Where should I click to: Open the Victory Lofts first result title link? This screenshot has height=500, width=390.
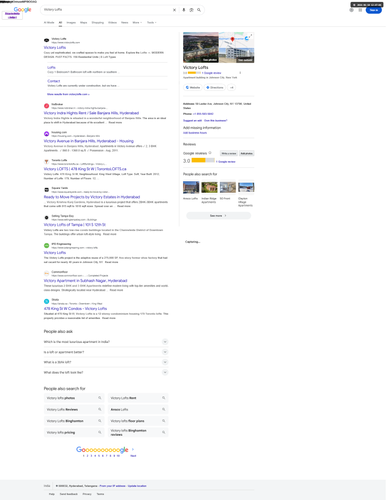(x=55, y=48)
